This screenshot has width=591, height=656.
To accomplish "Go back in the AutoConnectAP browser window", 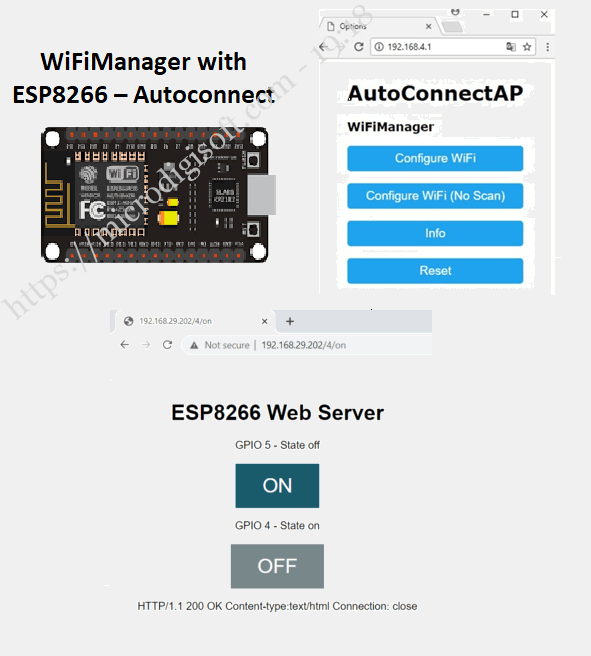I will (x=323, y=47).
